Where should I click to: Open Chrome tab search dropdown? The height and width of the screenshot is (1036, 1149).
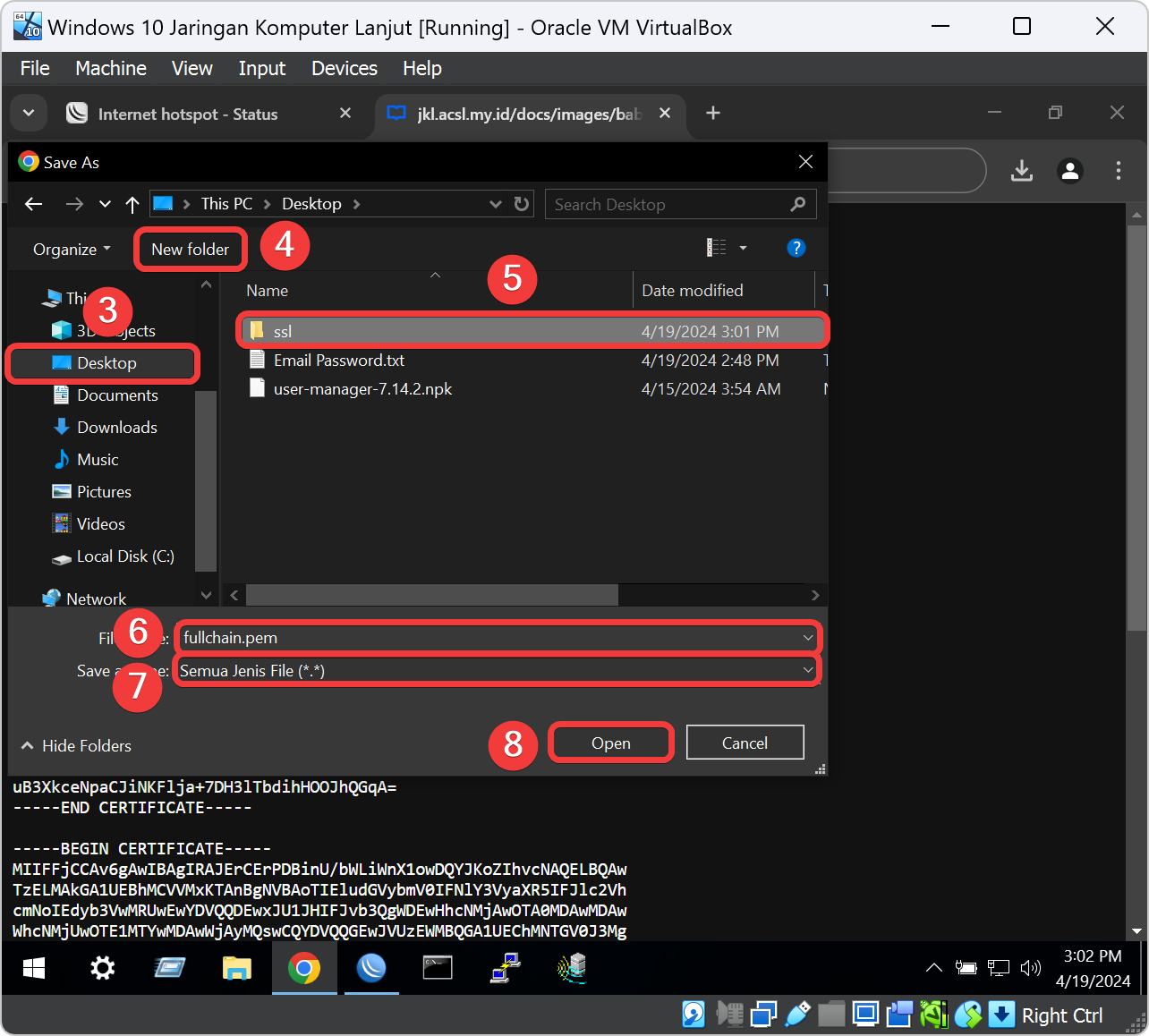29,113
